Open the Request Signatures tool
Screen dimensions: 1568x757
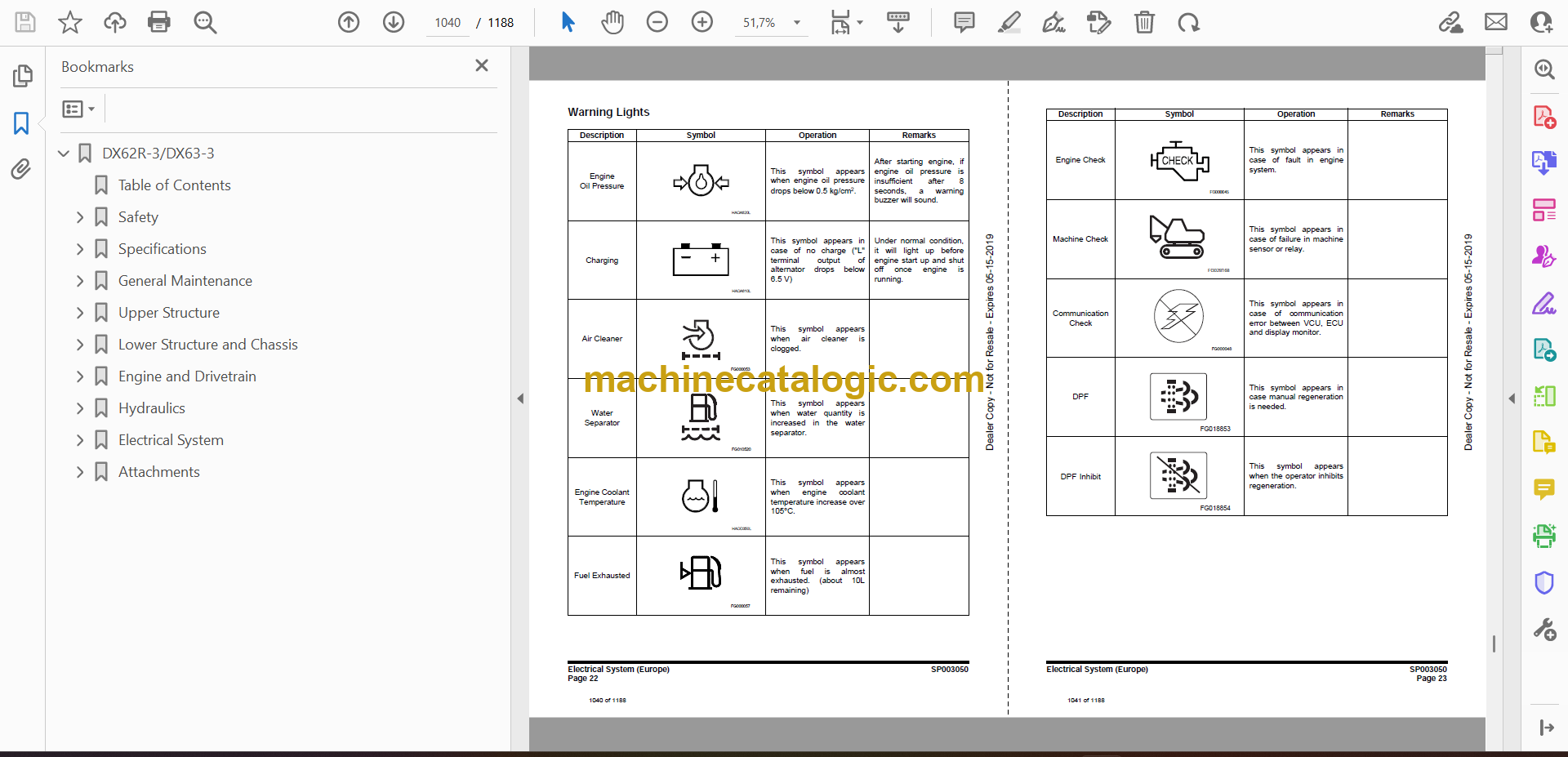[x=1544, y=256]
